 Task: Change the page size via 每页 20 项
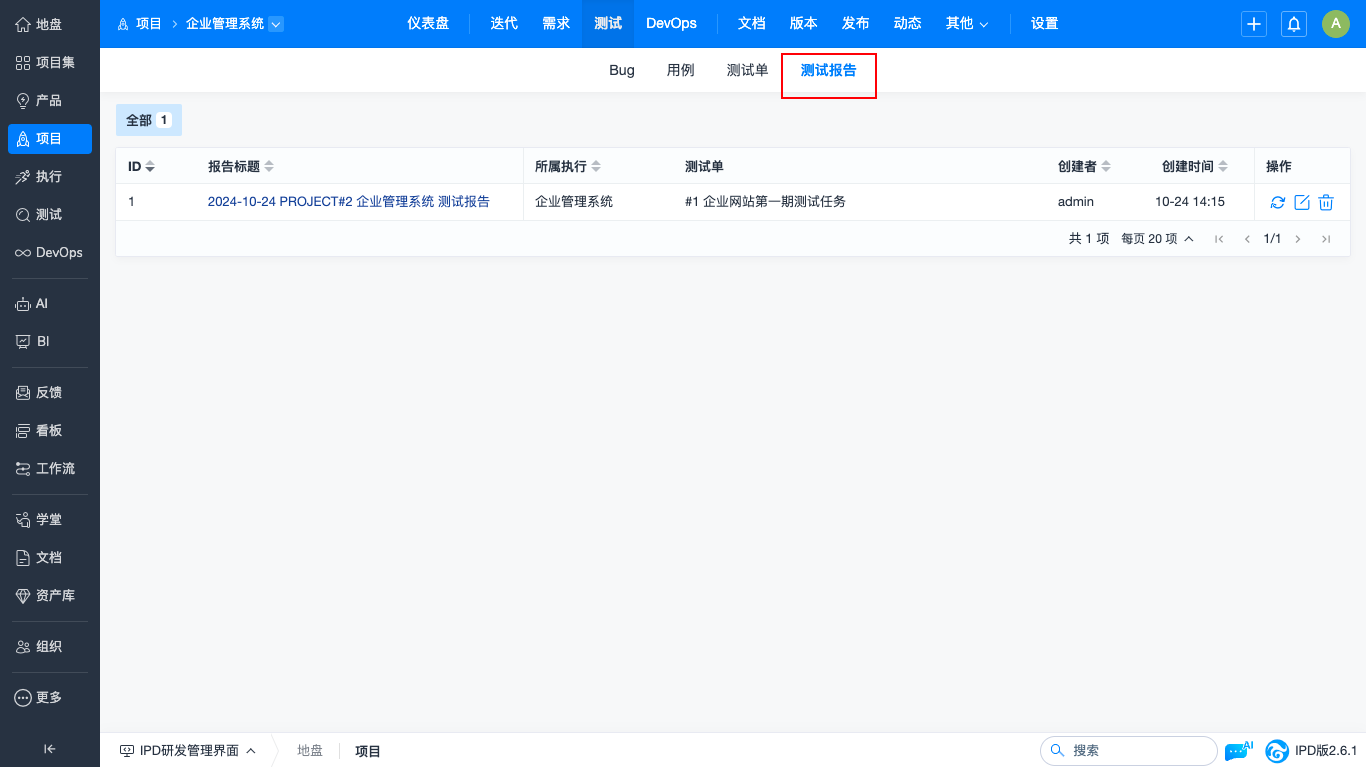coord(1157,239)
